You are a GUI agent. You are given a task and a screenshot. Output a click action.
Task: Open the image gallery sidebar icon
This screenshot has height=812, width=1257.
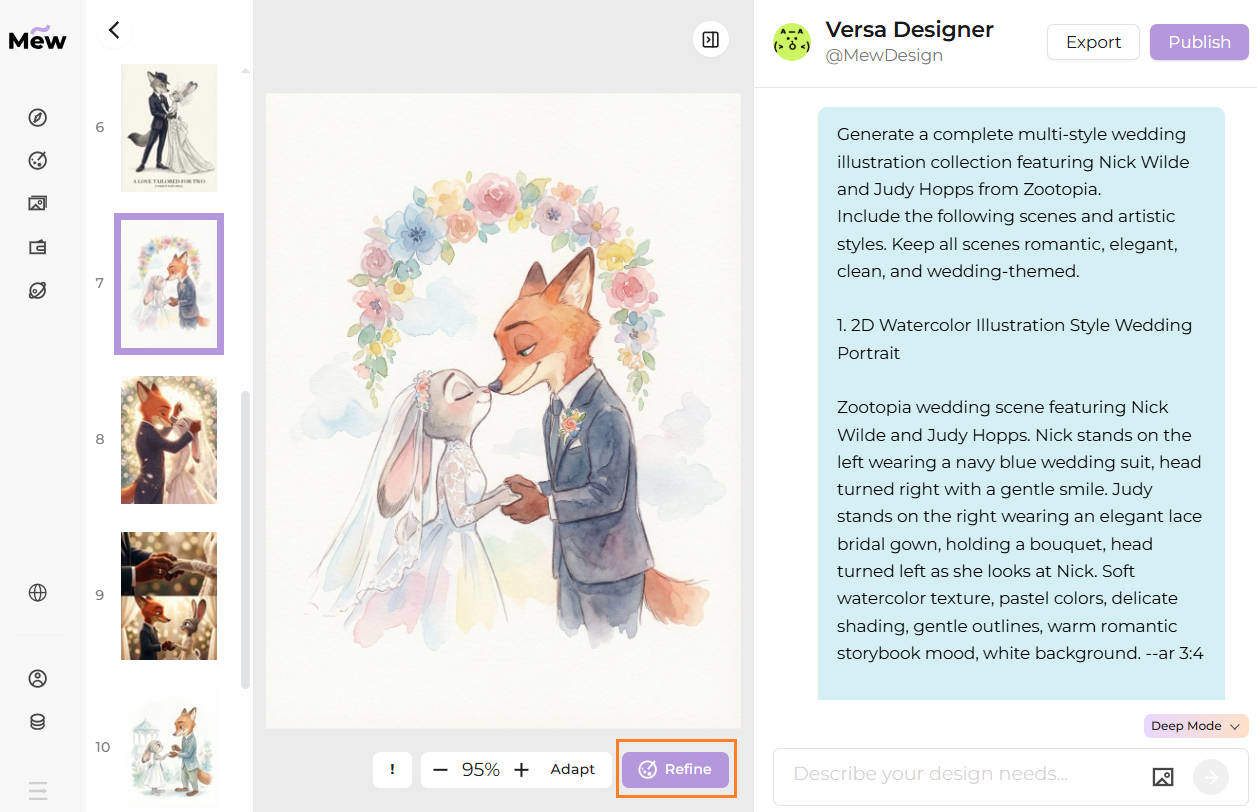(38, 204)
